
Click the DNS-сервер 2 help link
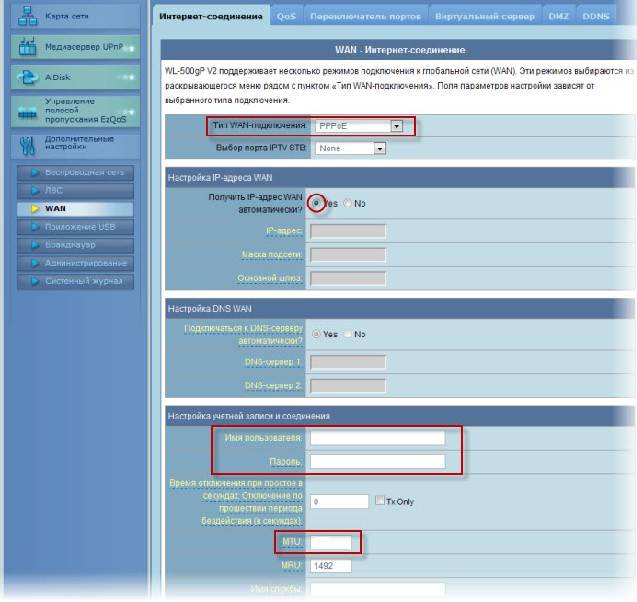click(273, 385)
